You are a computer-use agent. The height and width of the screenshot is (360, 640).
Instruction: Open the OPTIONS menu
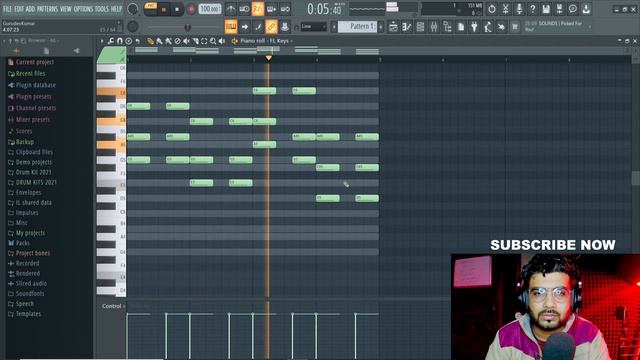click(x=83, y=9)
